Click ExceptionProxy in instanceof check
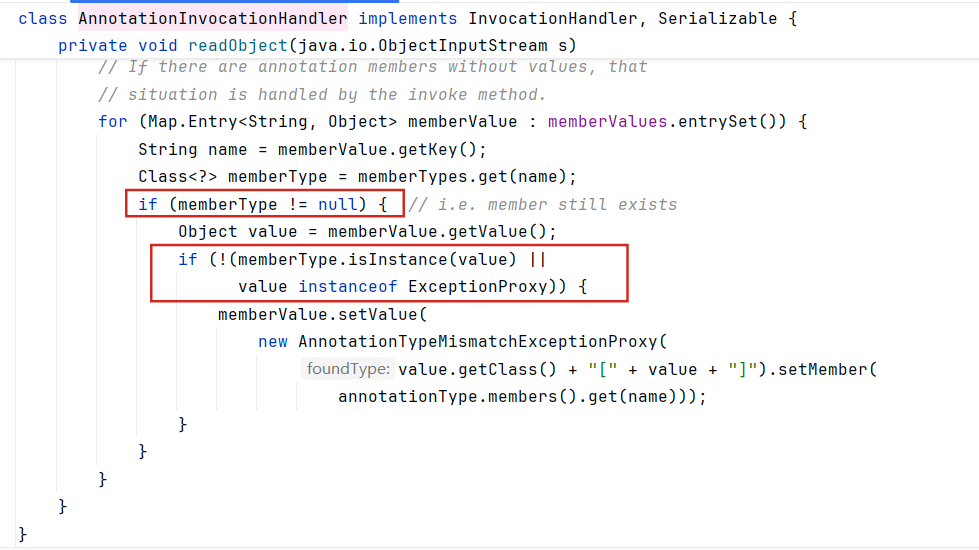The width and height of the screenshot is (979, 550). (x=478, y=287)
